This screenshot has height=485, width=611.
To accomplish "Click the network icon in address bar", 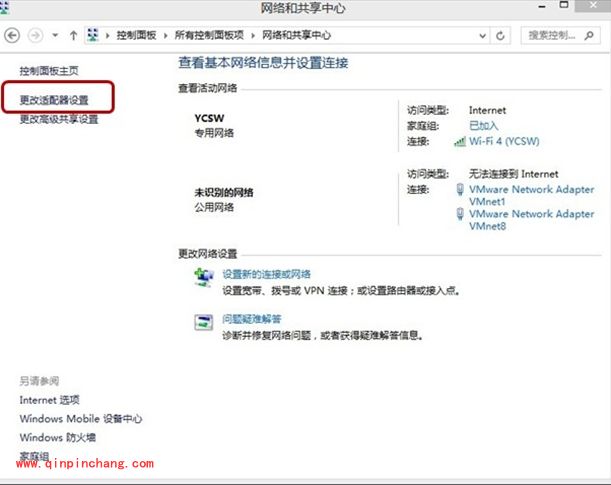I will pos(93,35).
